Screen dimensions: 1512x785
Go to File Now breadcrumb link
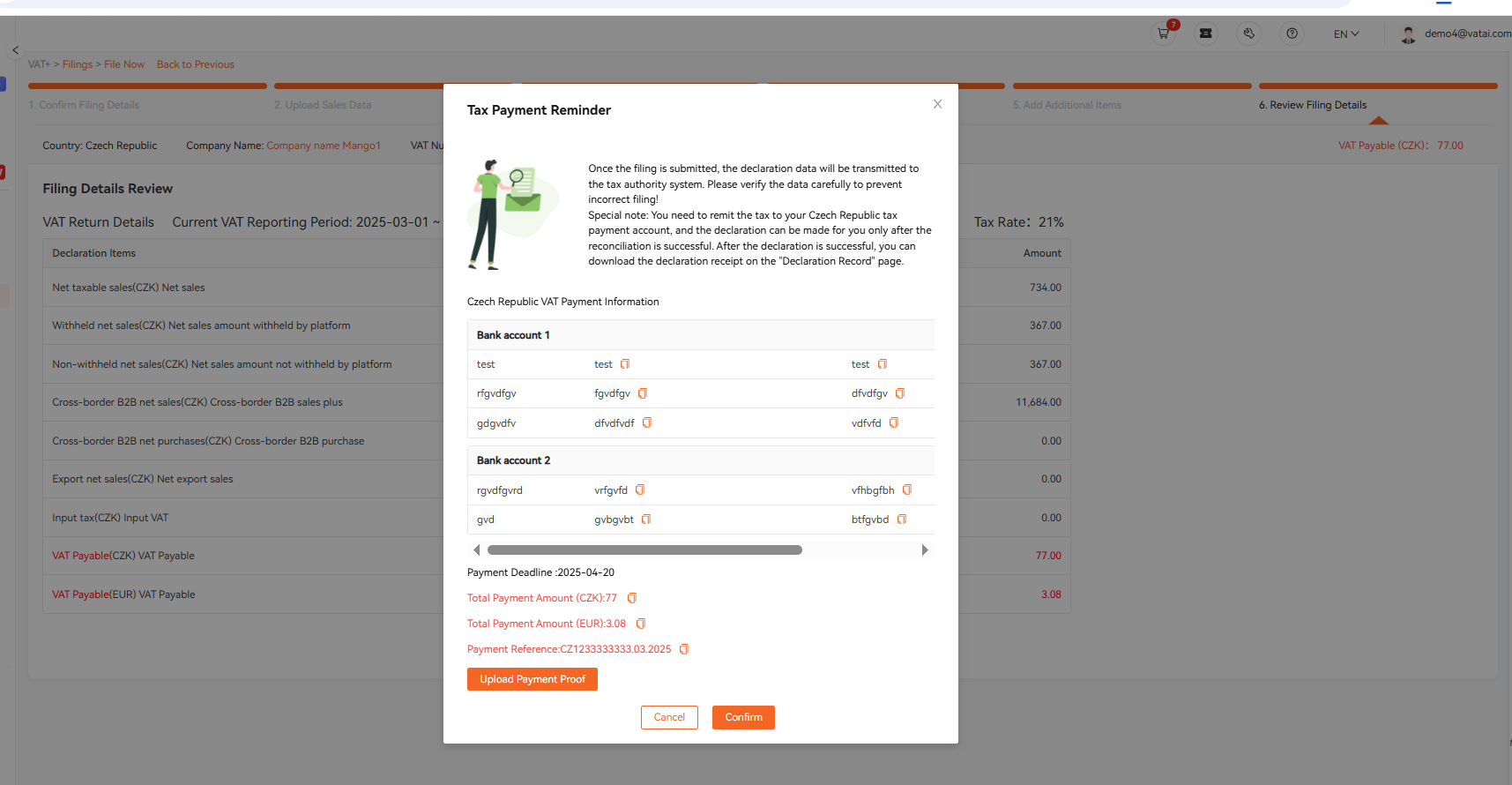[x=124, y=64]
